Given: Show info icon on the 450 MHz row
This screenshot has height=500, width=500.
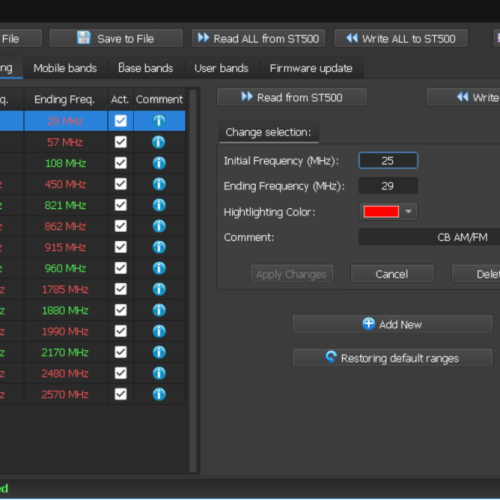Looking at the screenshot, I should 159,184.
